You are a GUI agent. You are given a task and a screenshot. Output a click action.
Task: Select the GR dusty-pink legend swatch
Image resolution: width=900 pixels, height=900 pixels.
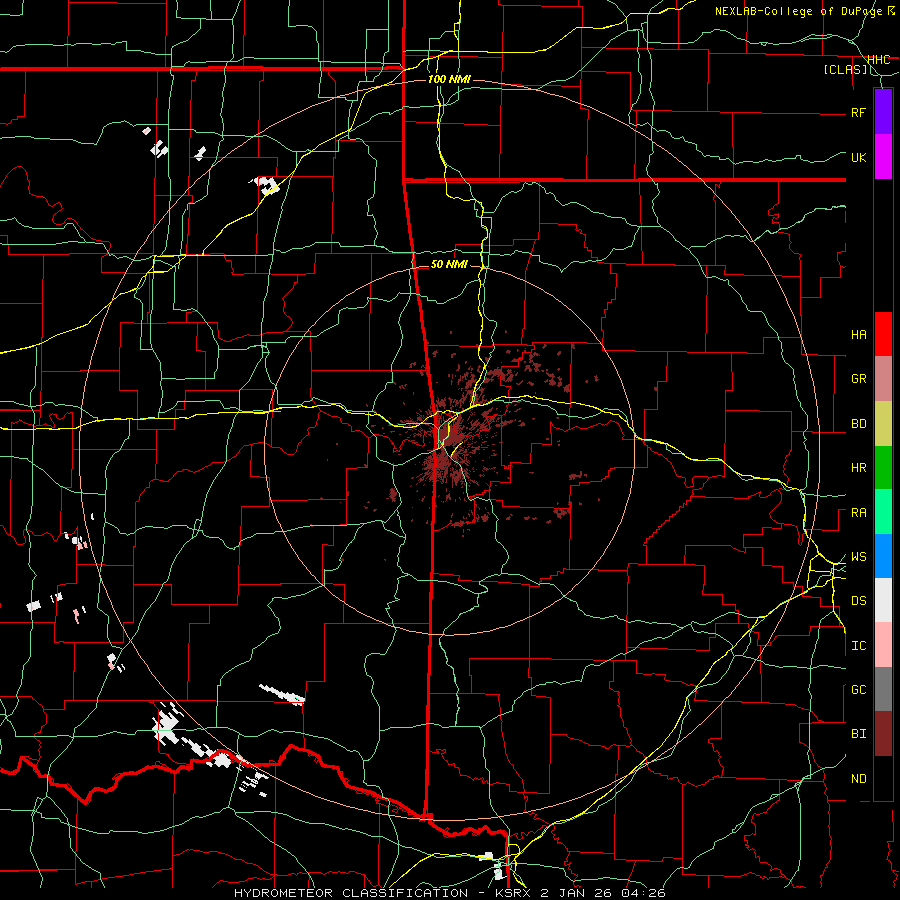pyautogui.click(x=883, y=379)
